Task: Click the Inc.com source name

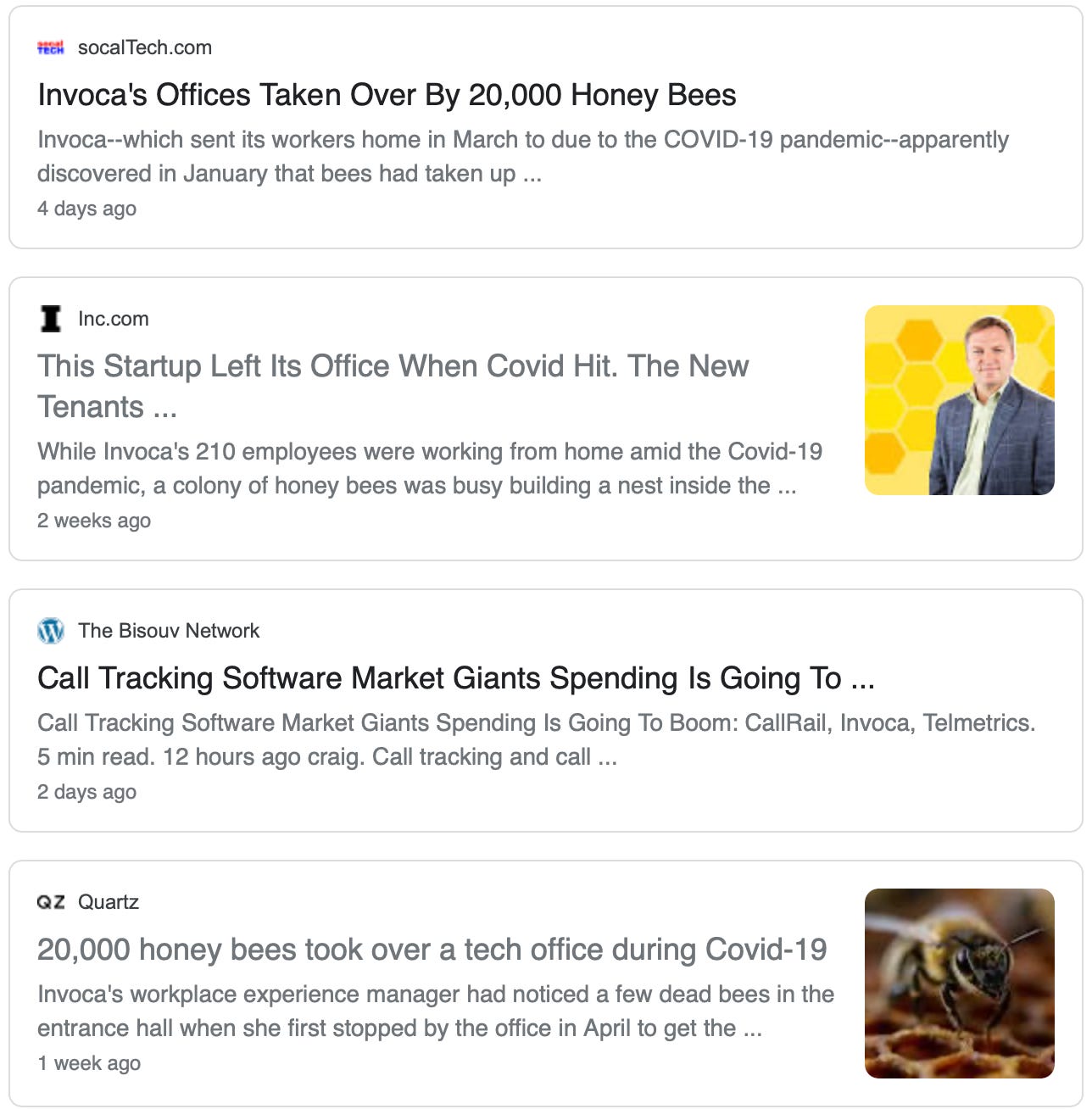Action: coord(114,319)
